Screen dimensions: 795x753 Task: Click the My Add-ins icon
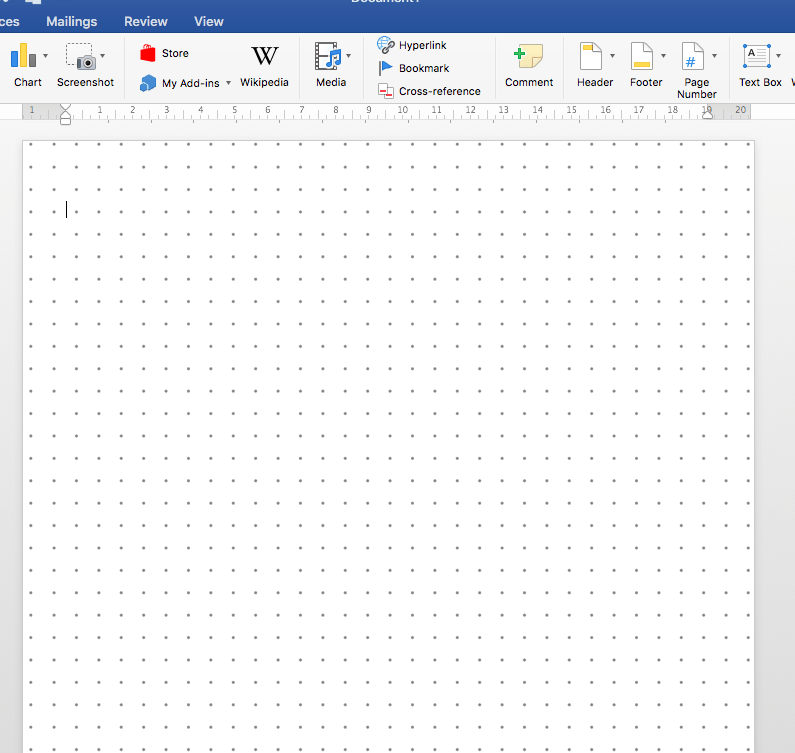click(x=148, y=83)
